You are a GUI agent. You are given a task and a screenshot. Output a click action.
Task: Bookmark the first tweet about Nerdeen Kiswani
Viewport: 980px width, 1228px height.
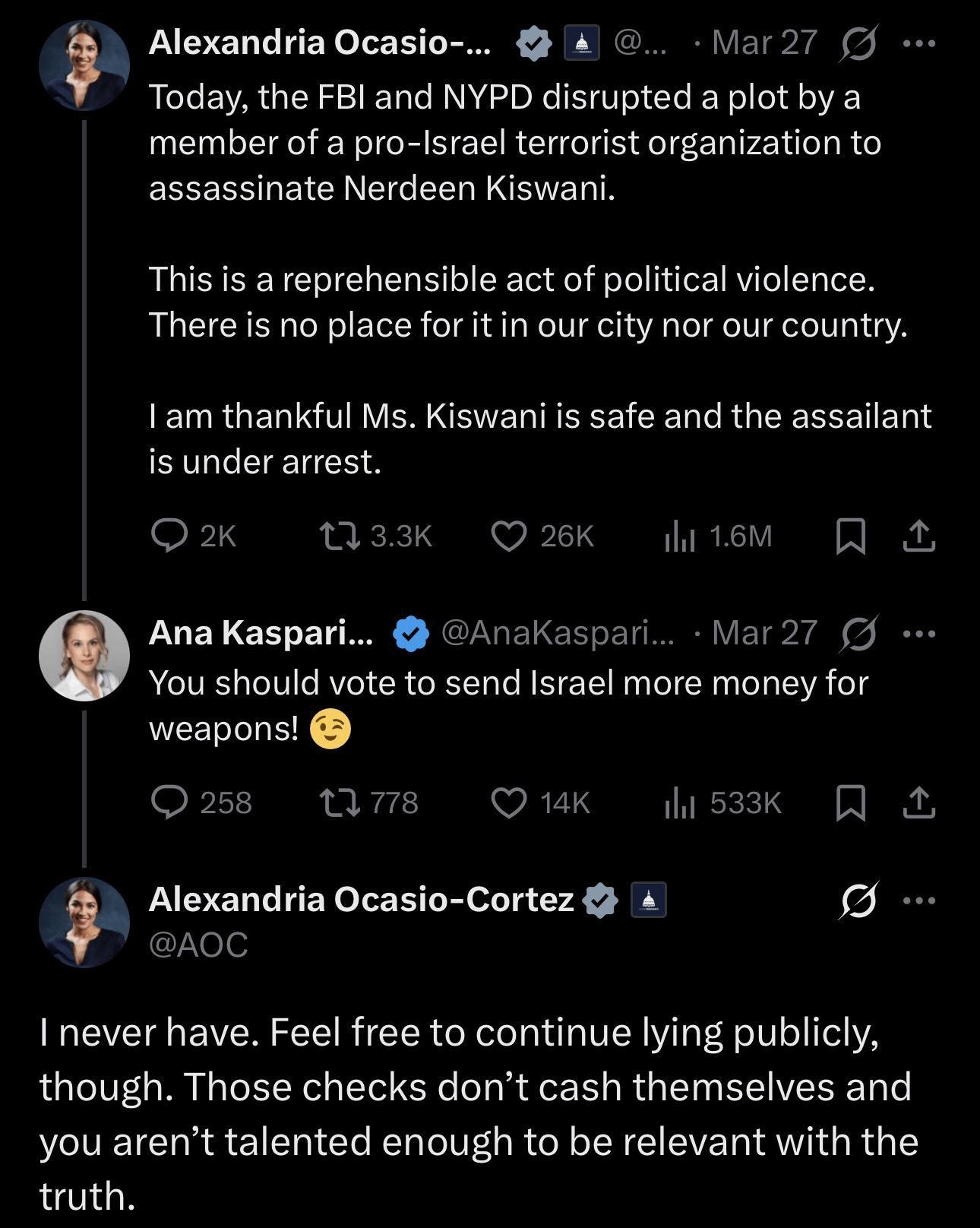pos(850,536)
